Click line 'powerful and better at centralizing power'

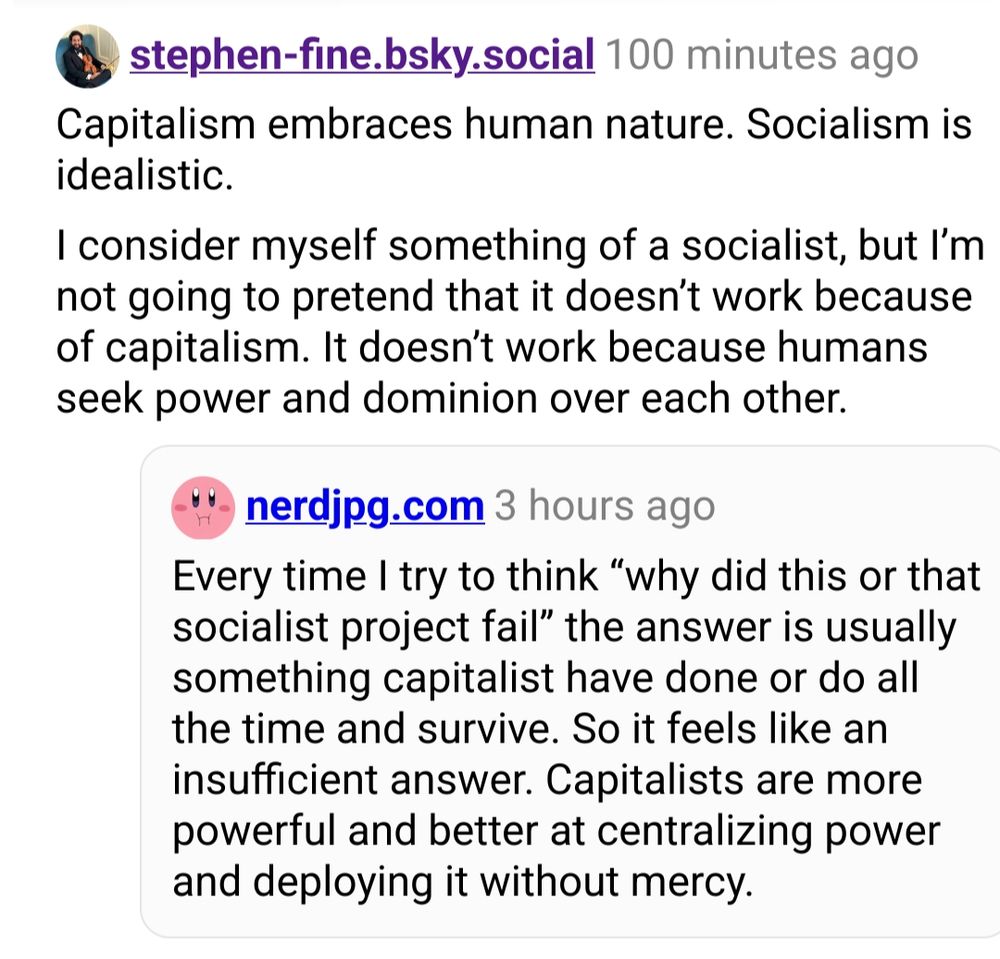pos(556,831)
